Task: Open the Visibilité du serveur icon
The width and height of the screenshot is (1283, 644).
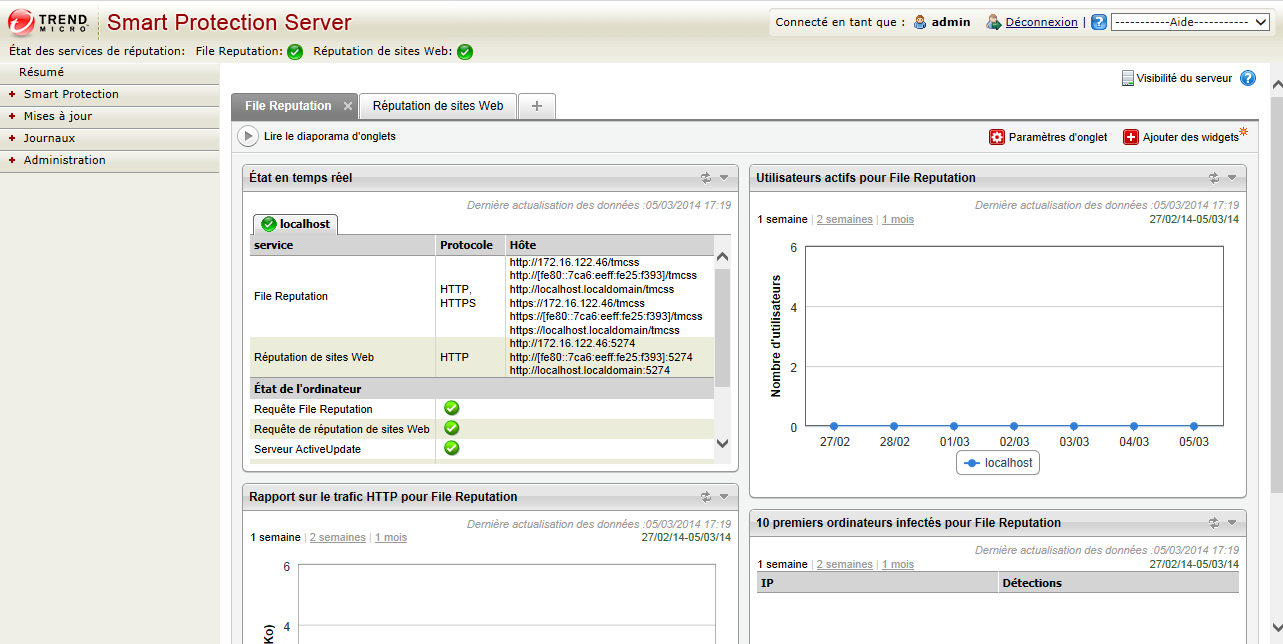Action: coord(1127,78)
